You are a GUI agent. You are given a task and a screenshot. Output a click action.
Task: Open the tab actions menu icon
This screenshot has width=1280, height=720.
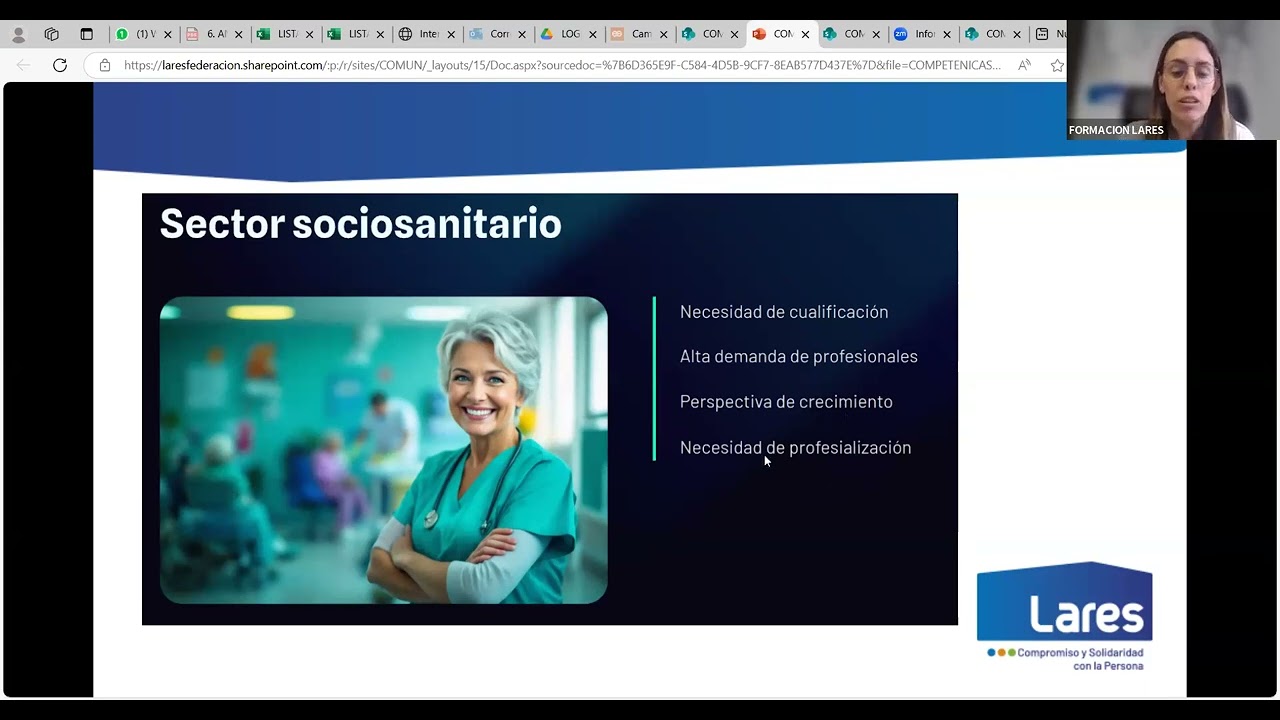87,34
